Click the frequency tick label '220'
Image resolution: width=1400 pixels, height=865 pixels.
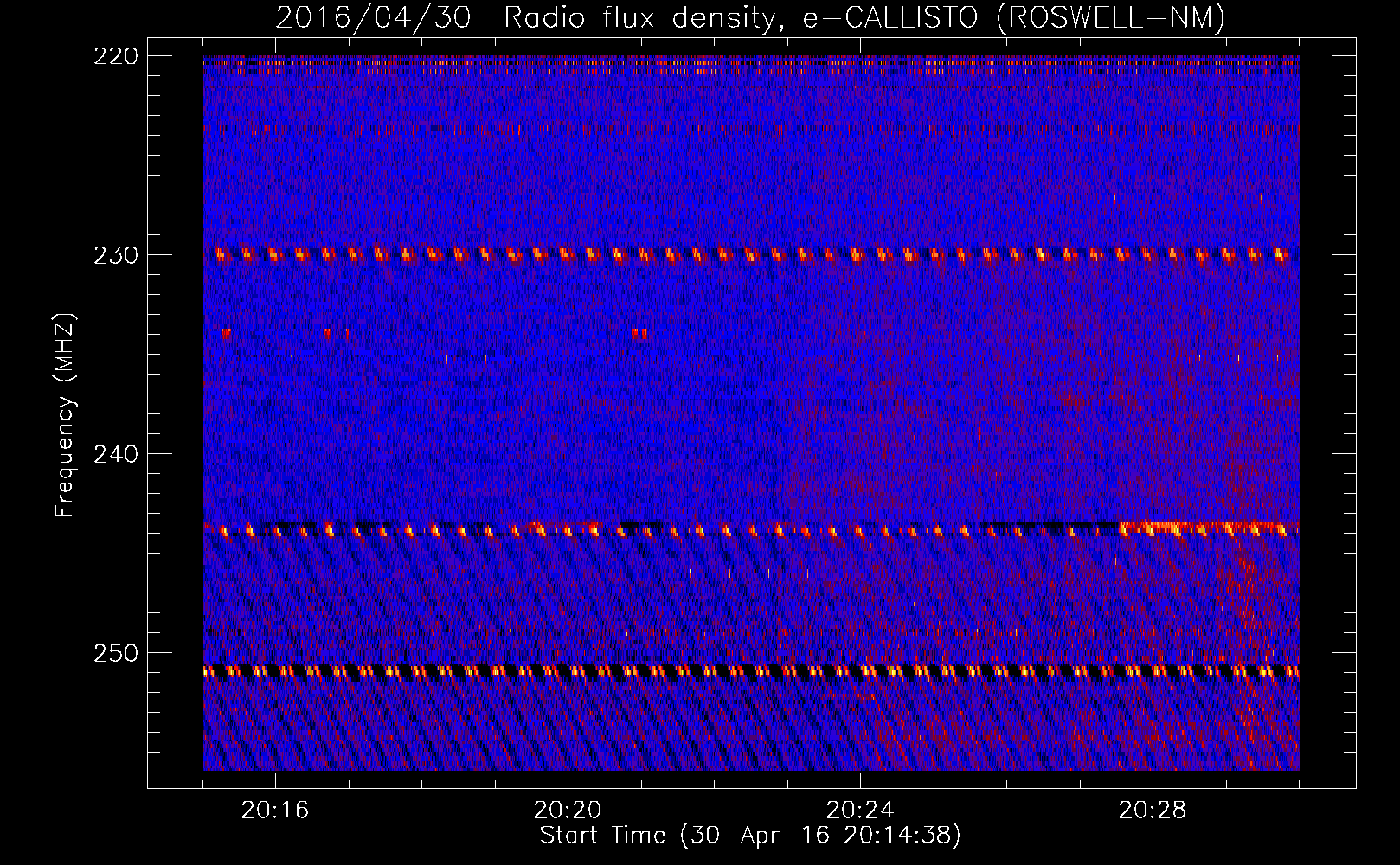115,56
